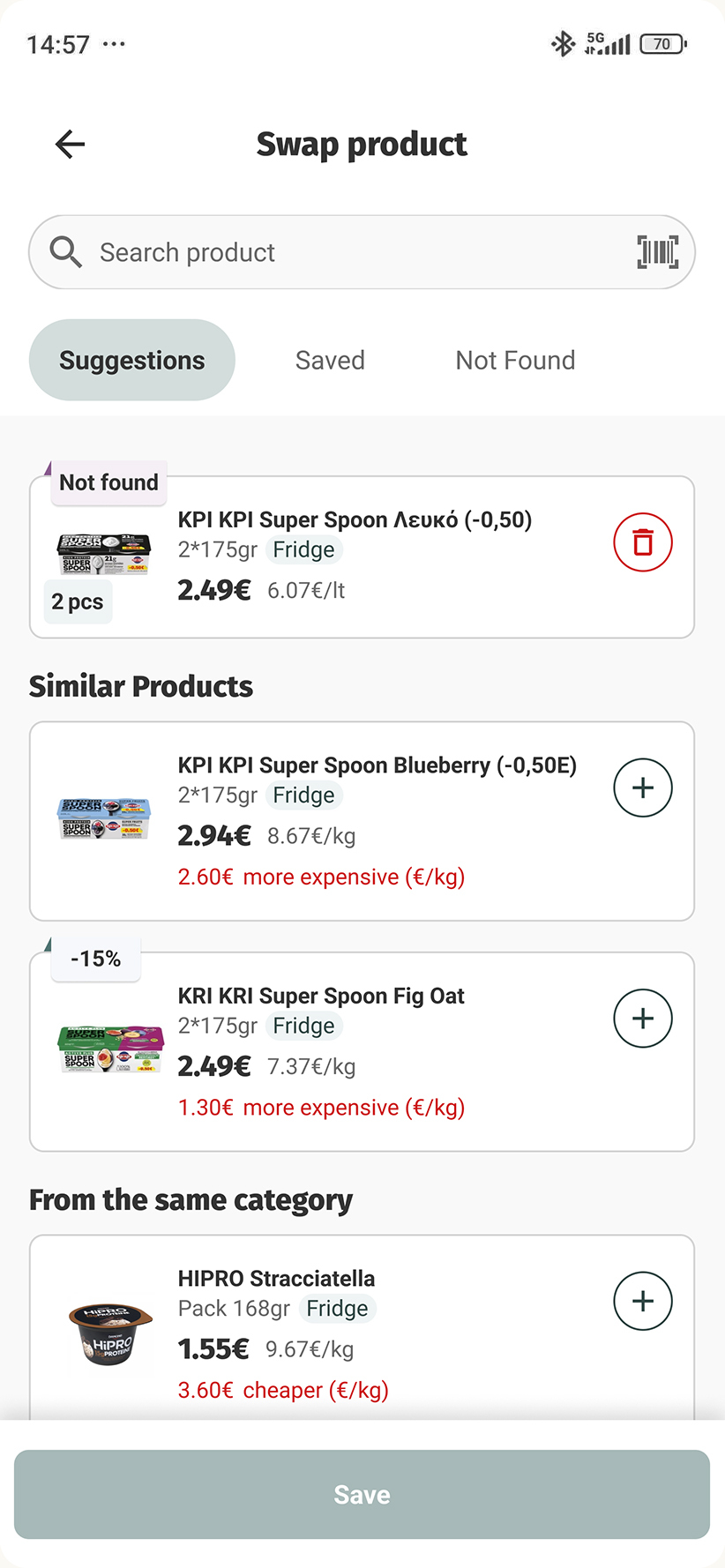Add Super Spoon Blueberry as replacement
This screenshot has height=1568, width=725.
643,788
